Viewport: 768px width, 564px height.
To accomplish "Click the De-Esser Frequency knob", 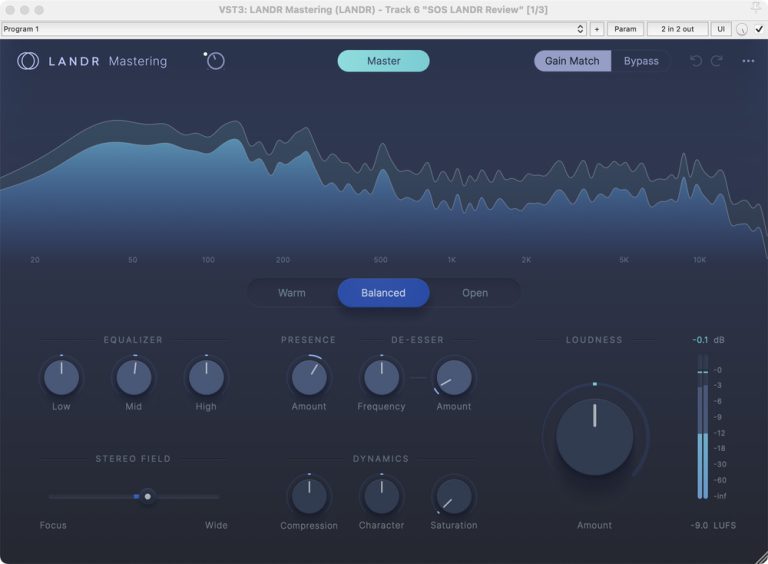I will pyautogui.click(x=382, y=377).
